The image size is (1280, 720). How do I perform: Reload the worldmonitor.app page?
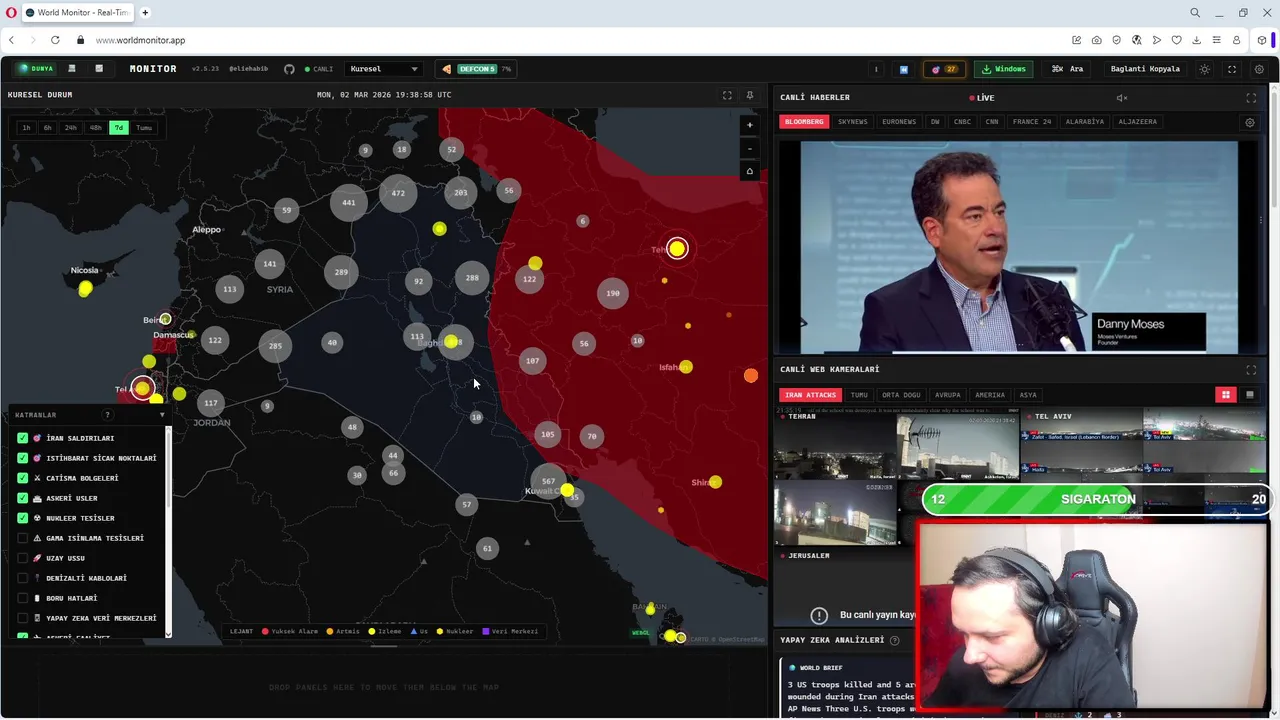55,40
